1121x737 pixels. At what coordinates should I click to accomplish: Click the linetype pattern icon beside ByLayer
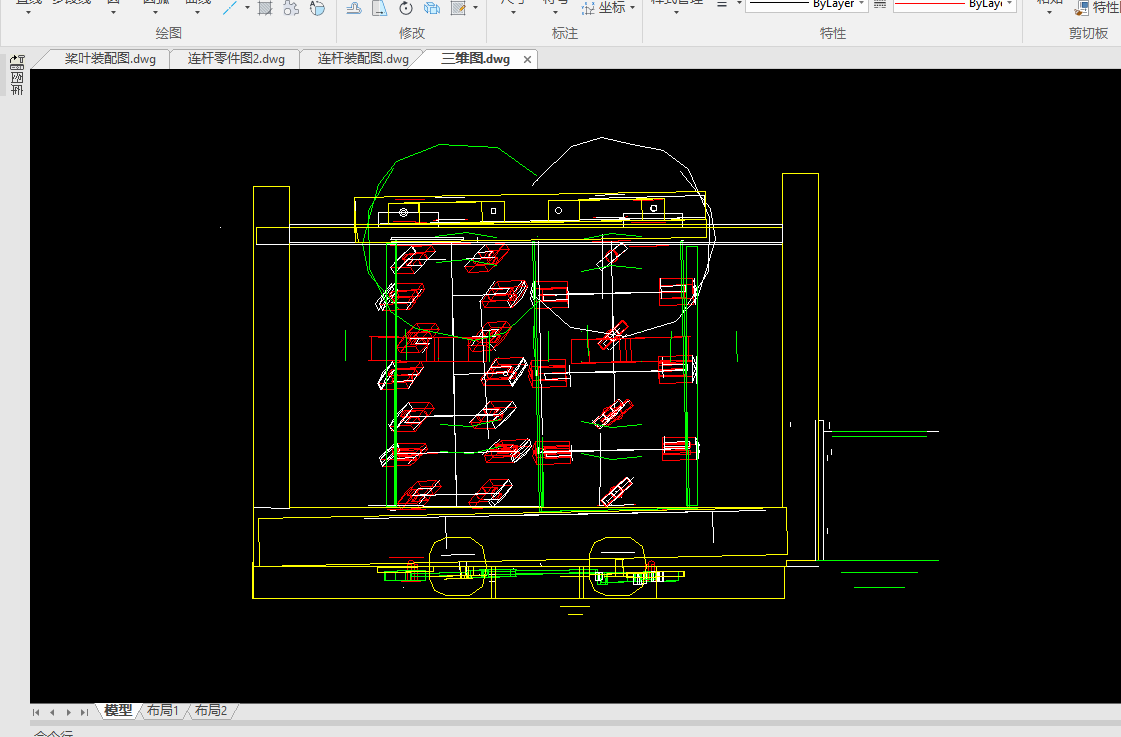tap(880, 4)
